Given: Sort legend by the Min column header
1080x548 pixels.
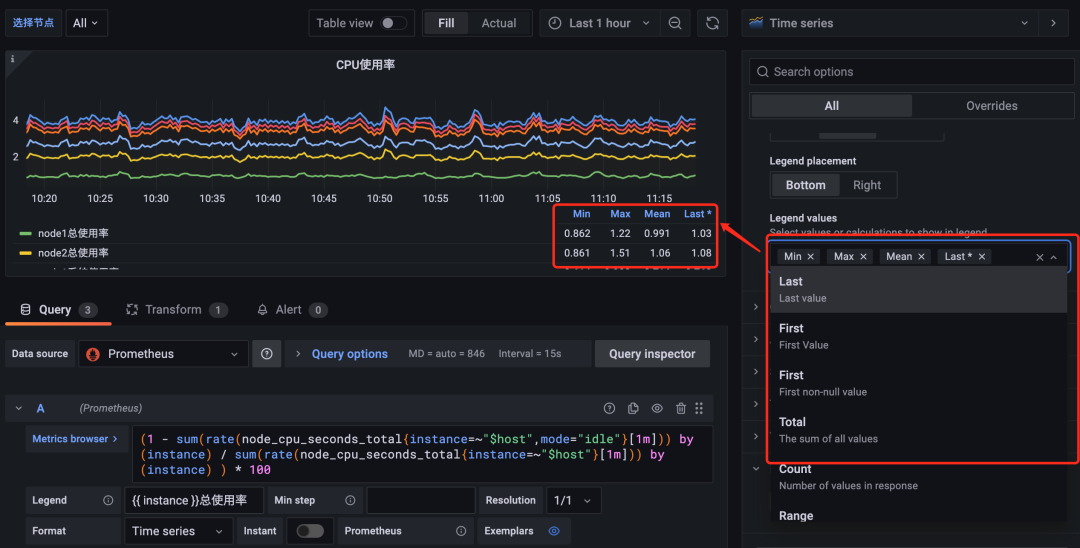Looking at the screenshot, I should tap(581, 214).
